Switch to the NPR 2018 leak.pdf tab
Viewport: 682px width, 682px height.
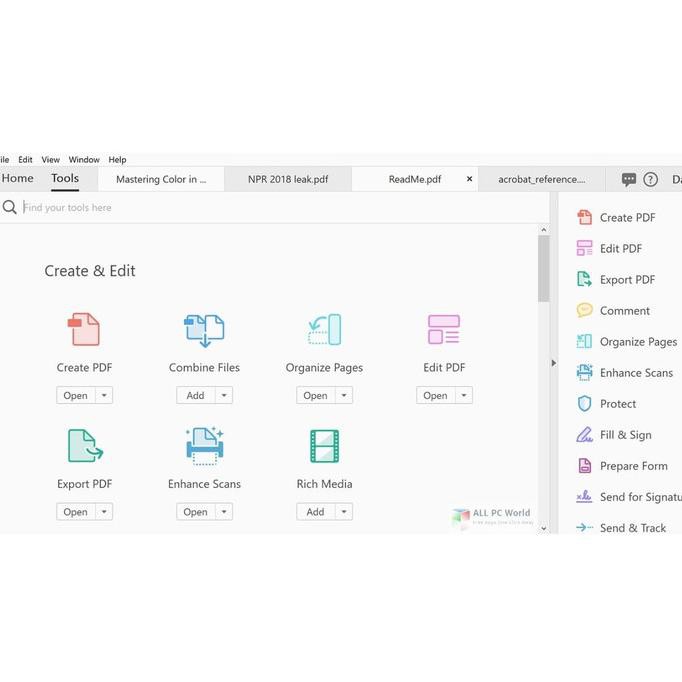(288, 179)
